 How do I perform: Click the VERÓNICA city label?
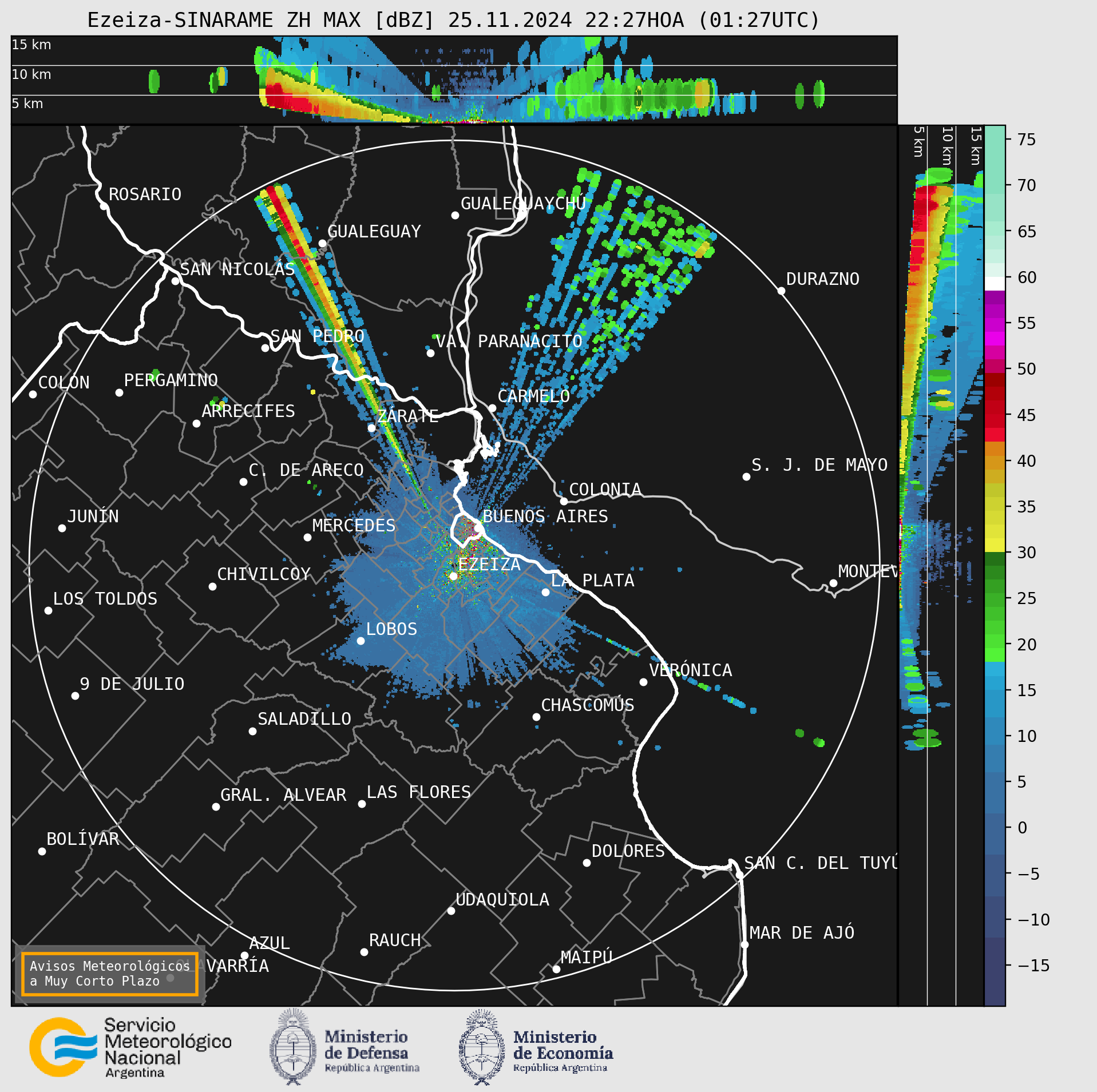(x=690, y=670)
